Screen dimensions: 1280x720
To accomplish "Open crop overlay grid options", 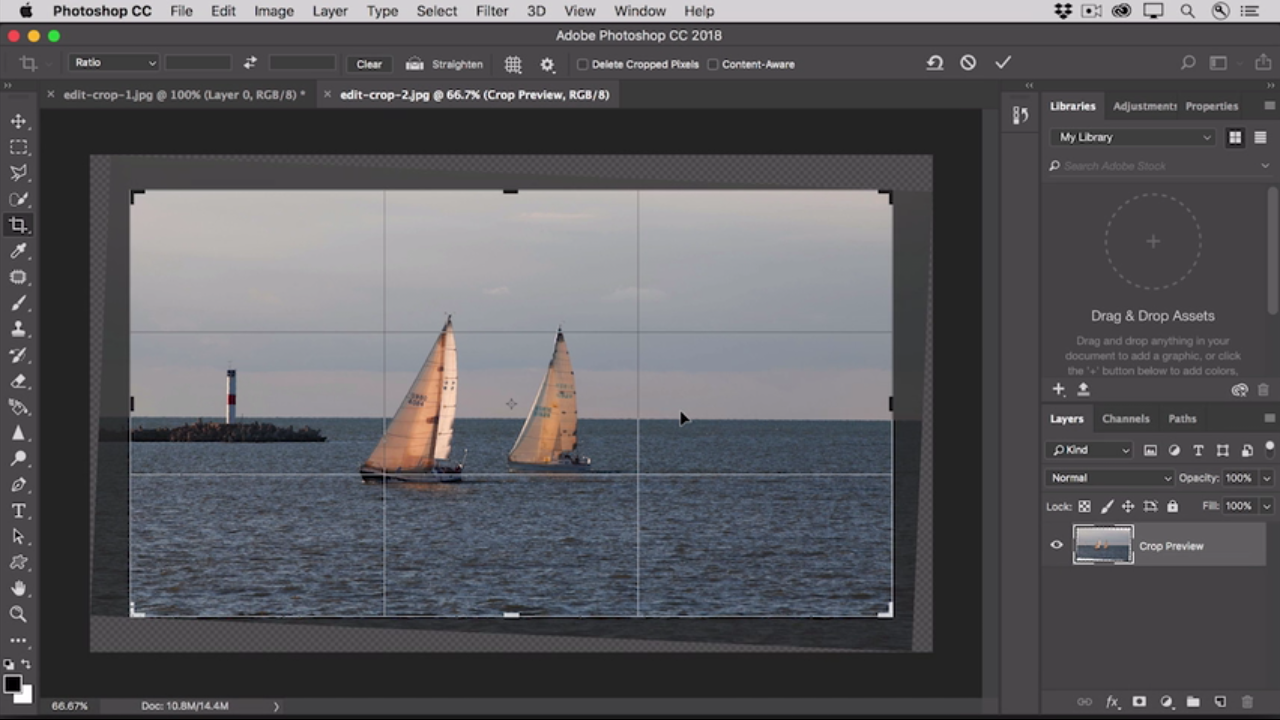I will tap(513, 64).
